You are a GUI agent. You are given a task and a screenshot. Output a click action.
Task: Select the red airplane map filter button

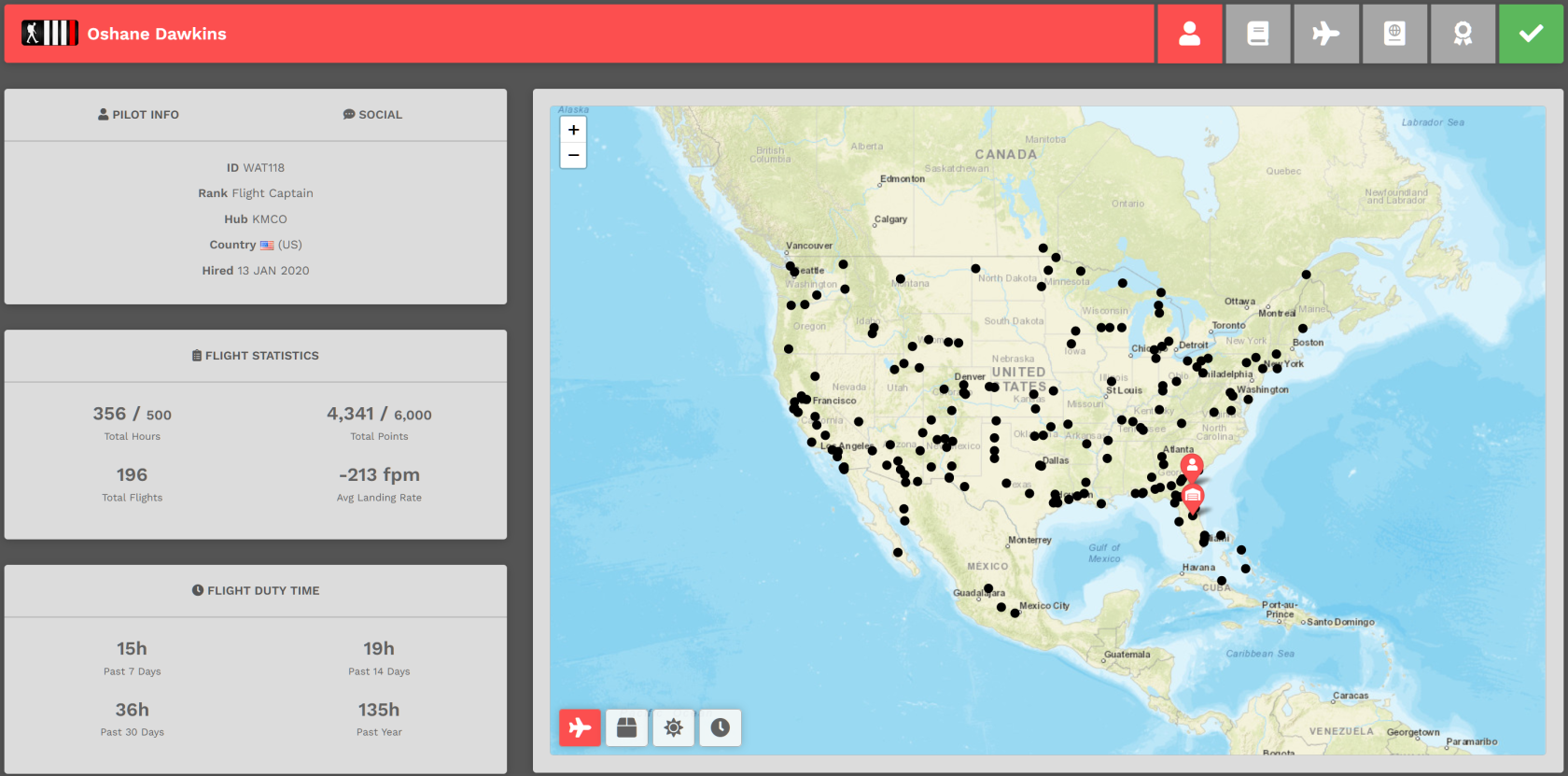tap(580, 727)
